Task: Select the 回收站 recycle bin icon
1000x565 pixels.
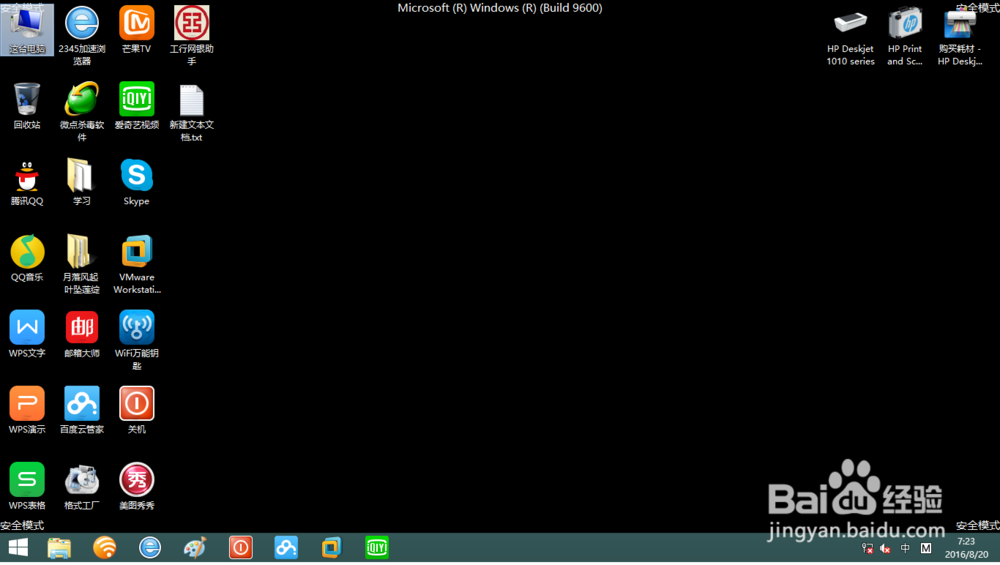Action: pyautogui.click(x=27, y=106)
